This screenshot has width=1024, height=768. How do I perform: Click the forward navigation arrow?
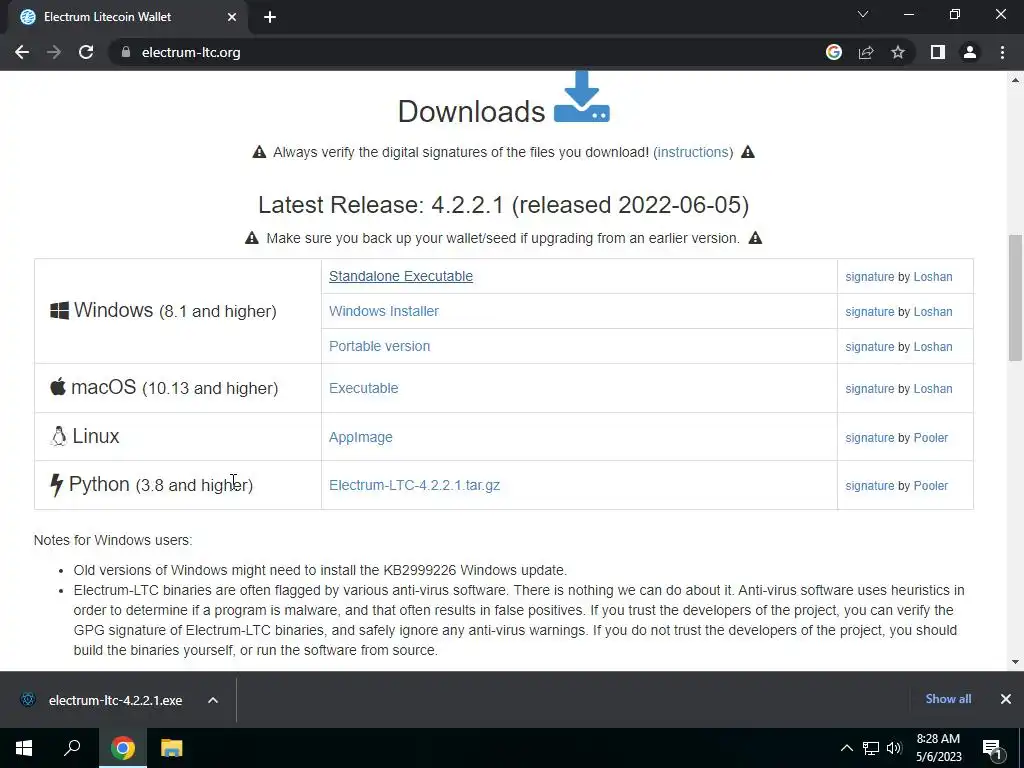(54, 52)
